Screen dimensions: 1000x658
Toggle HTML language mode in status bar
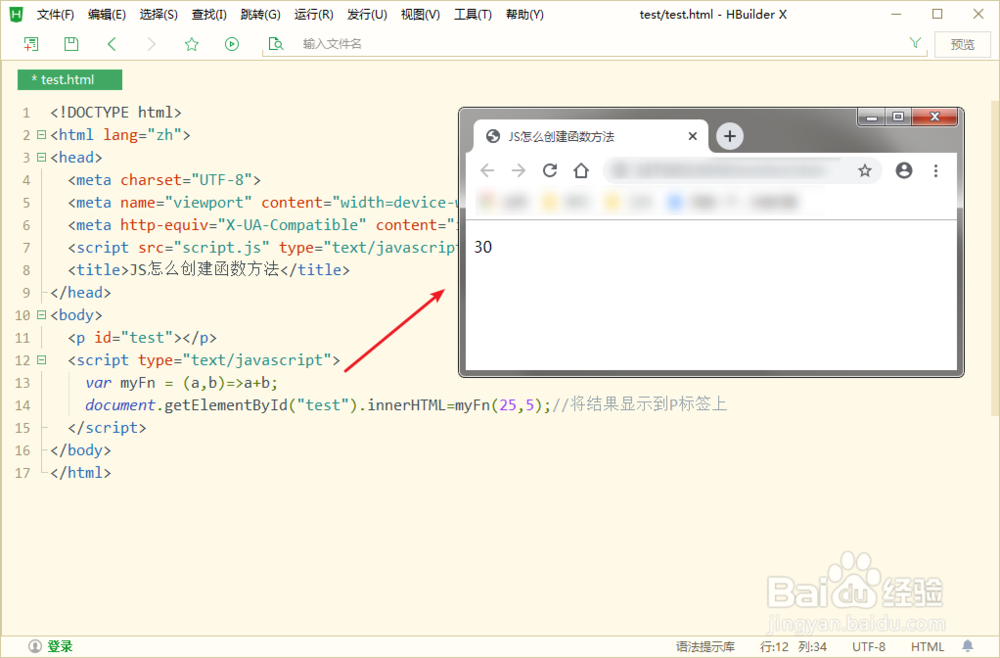927,646
